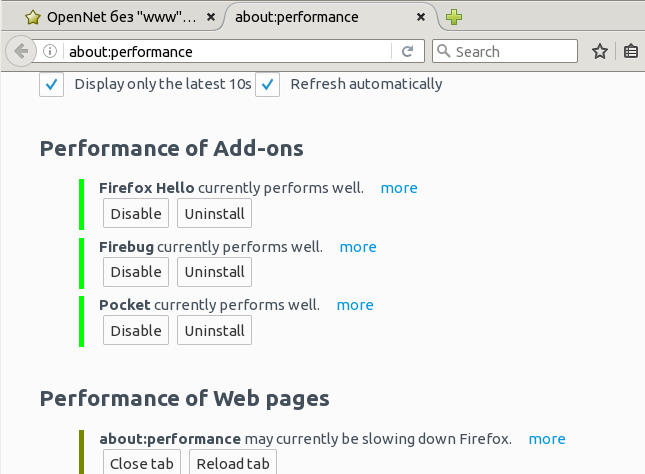Close the about:performance tab
Screen dimensions: 645x474
coord(423,17)
